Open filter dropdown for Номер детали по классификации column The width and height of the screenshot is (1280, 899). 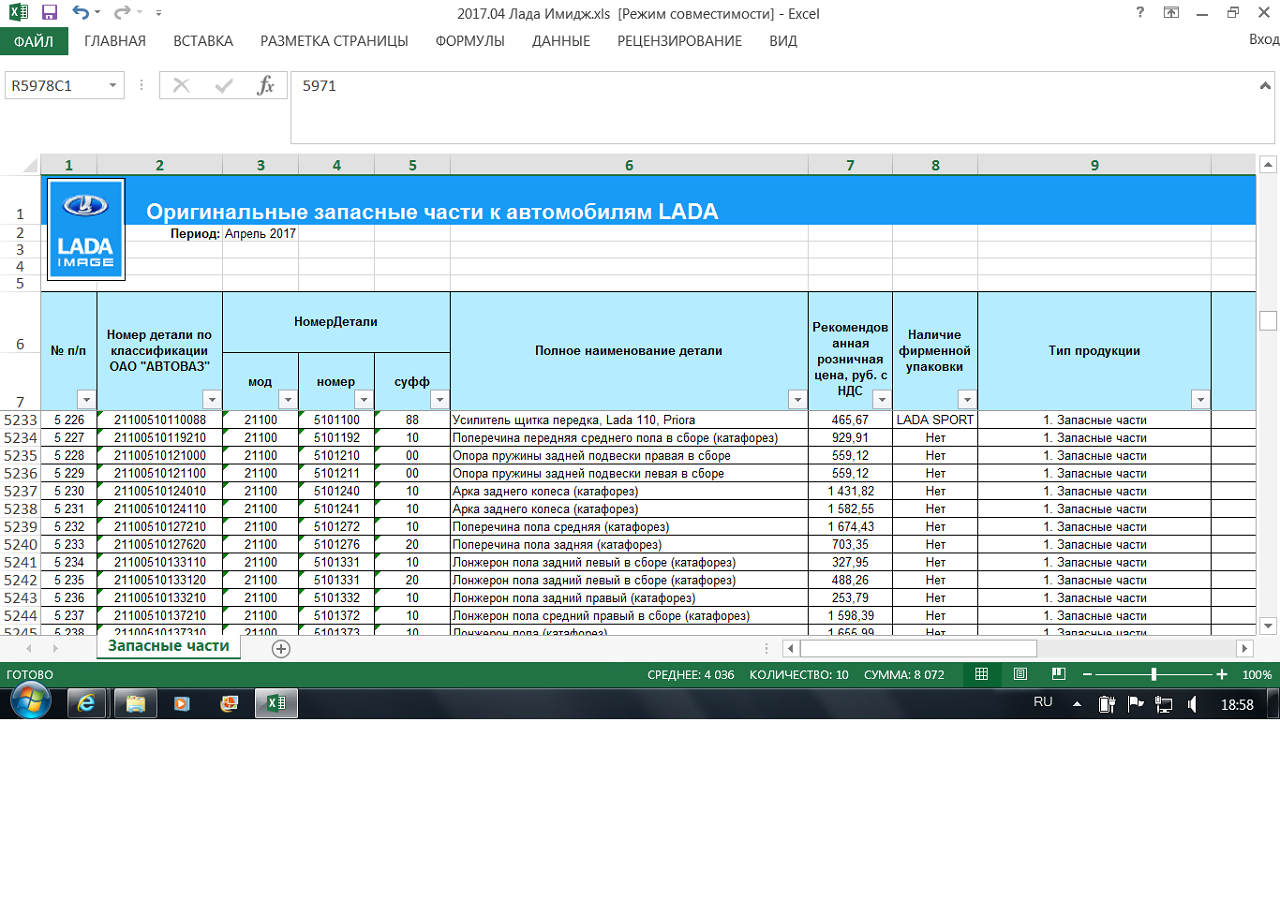(213, 400)
